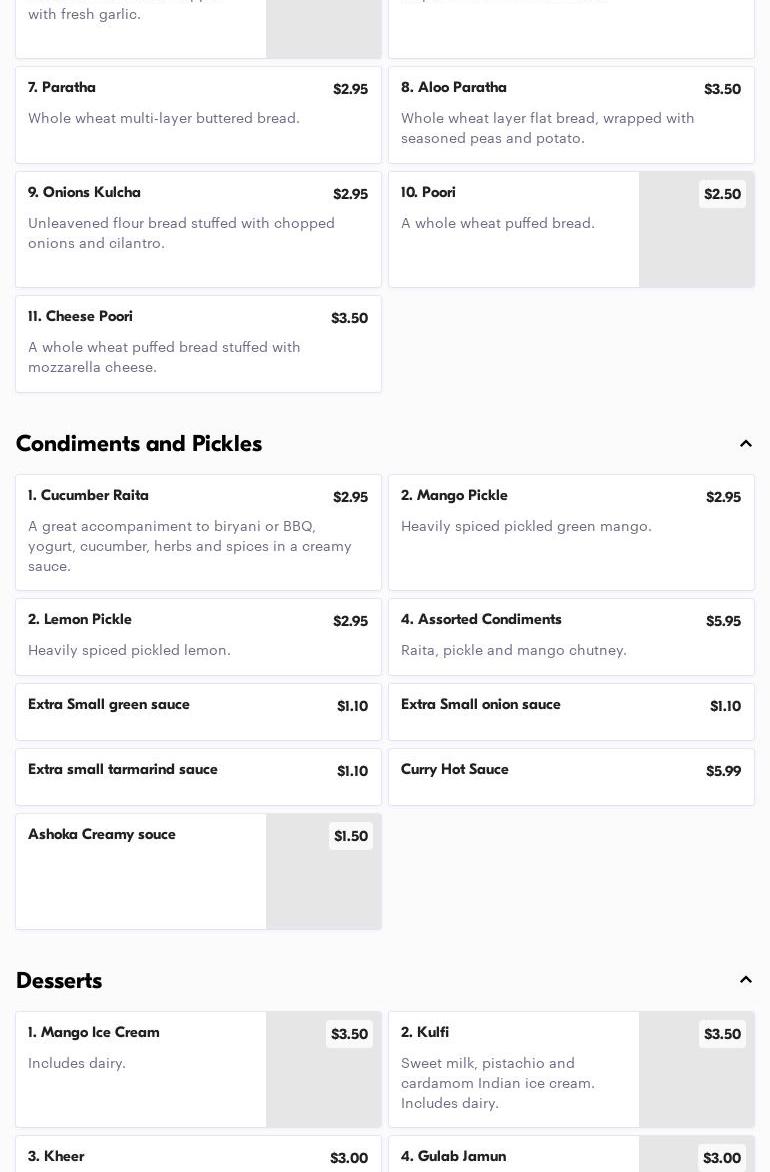770x1172 pixels.
Task: Select Extra Small green sauce
Action: (198, 711)
